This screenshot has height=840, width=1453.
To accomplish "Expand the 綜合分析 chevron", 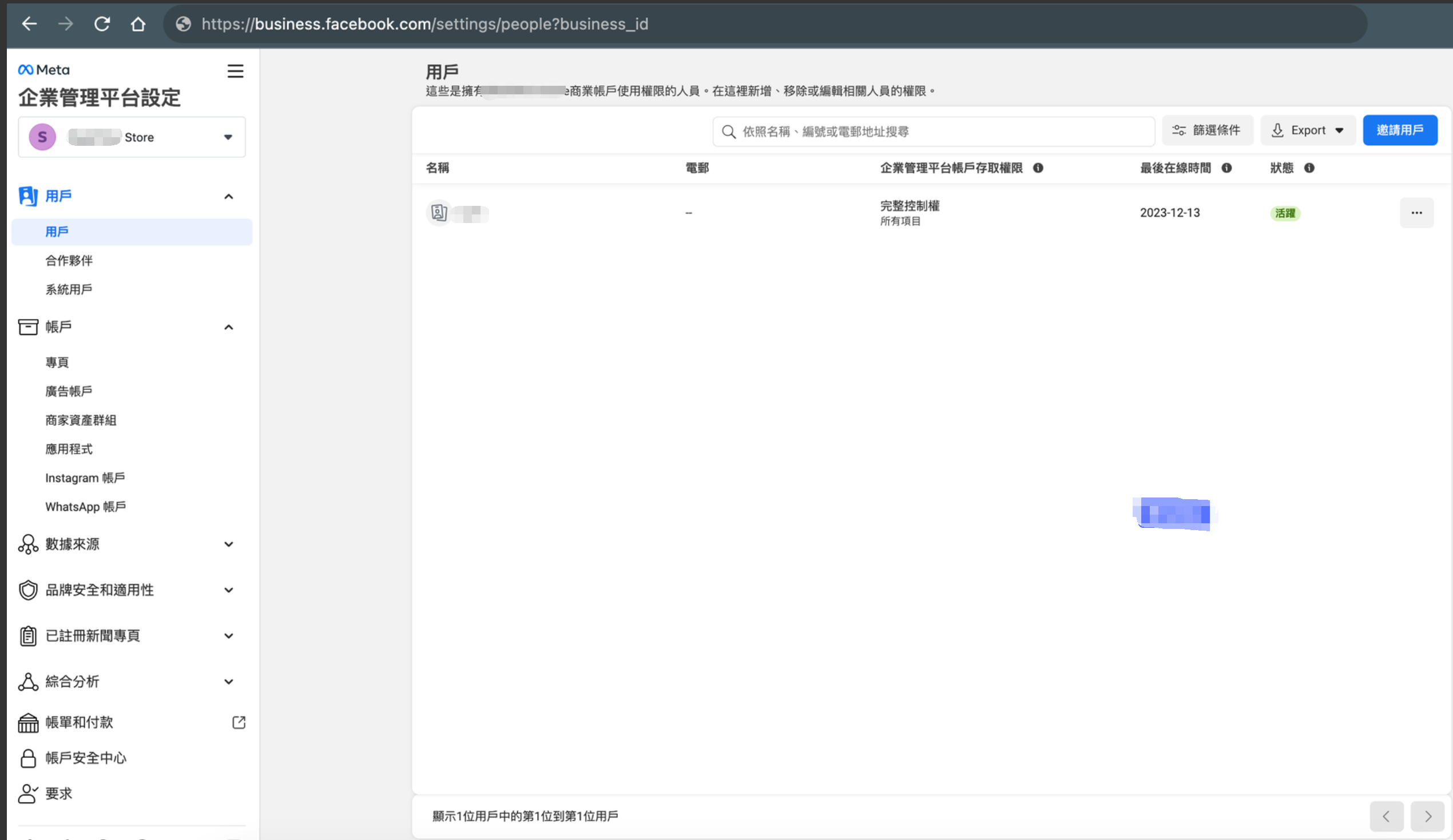I will click(x=229, y=682).
